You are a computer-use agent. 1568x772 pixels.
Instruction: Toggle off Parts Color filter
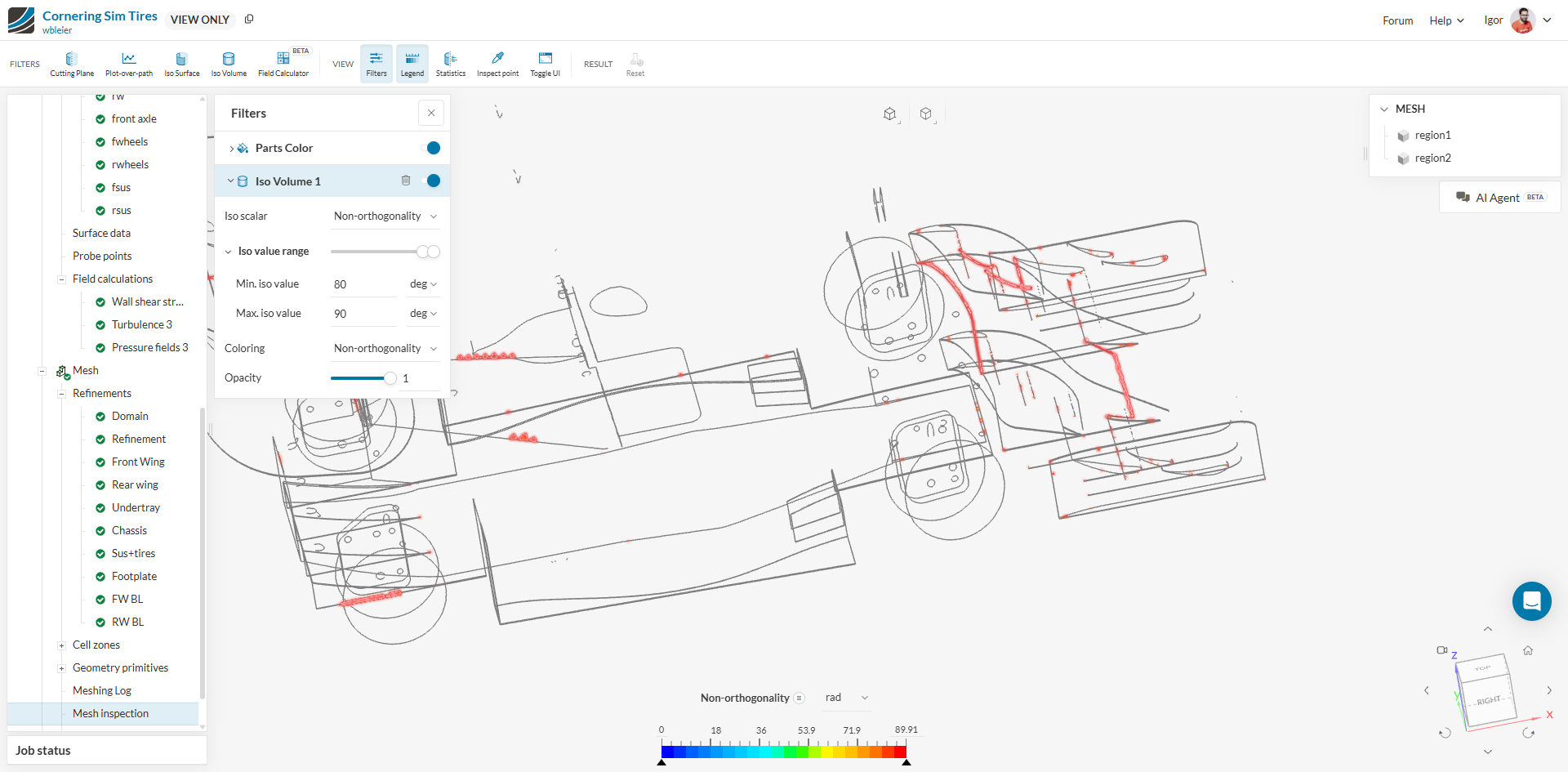tap(432, 148)
